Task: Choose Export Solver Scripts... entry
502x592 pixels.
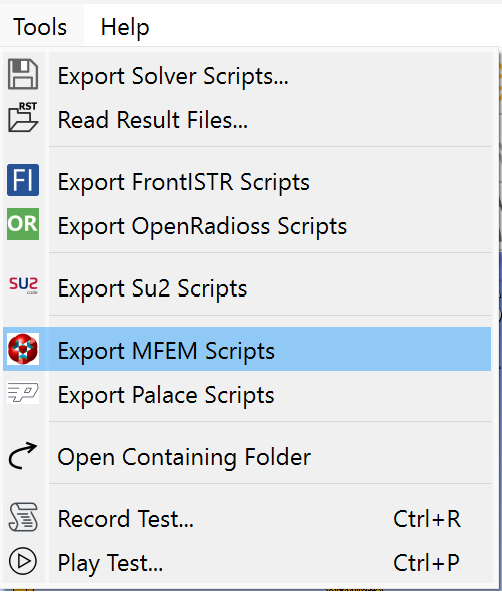Action: click(x=247, y=76)
